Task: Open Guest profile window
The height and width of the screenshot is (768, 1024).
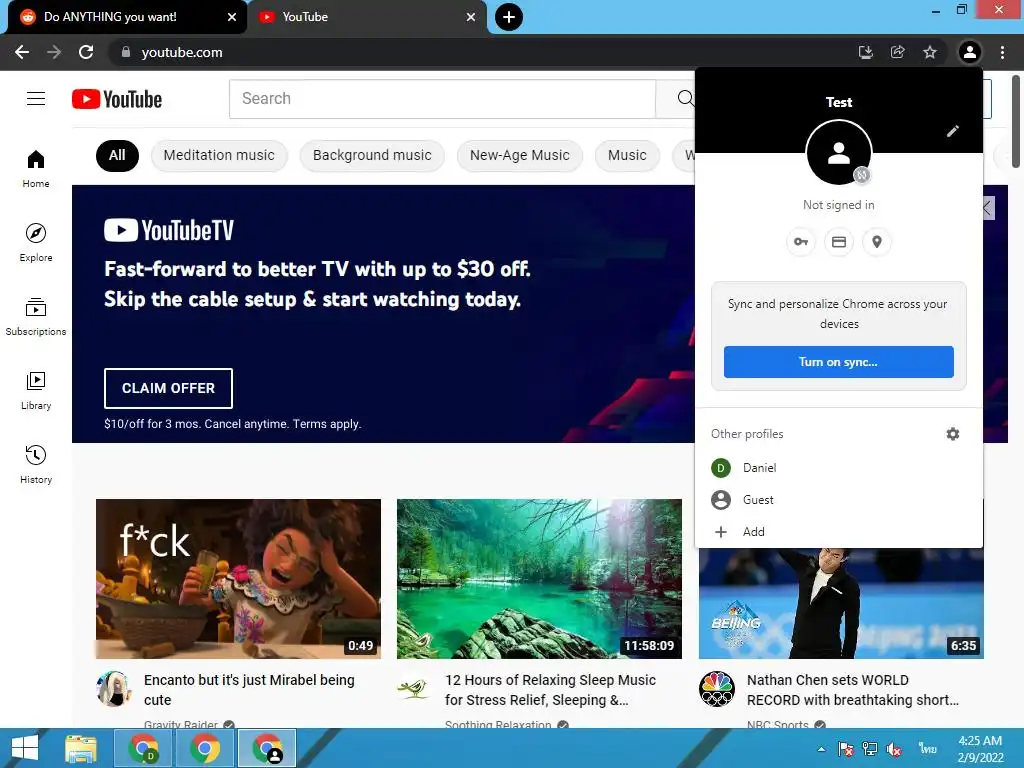Action: (x=839, y=500)
